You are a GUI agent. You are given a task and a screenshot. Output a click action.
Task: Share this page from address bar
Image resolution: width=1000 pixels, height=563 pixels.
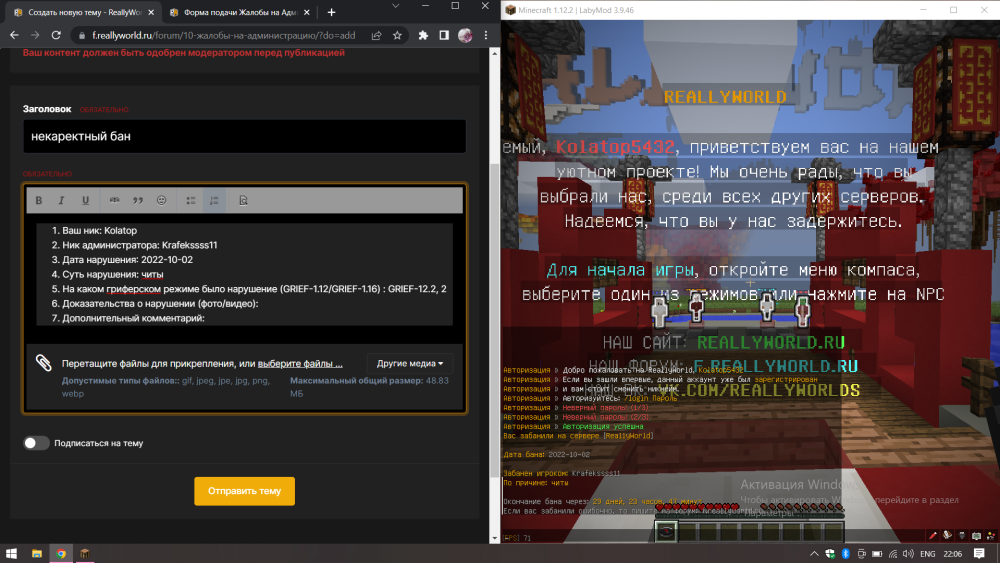pyautogui.click(x=376, y=36)
